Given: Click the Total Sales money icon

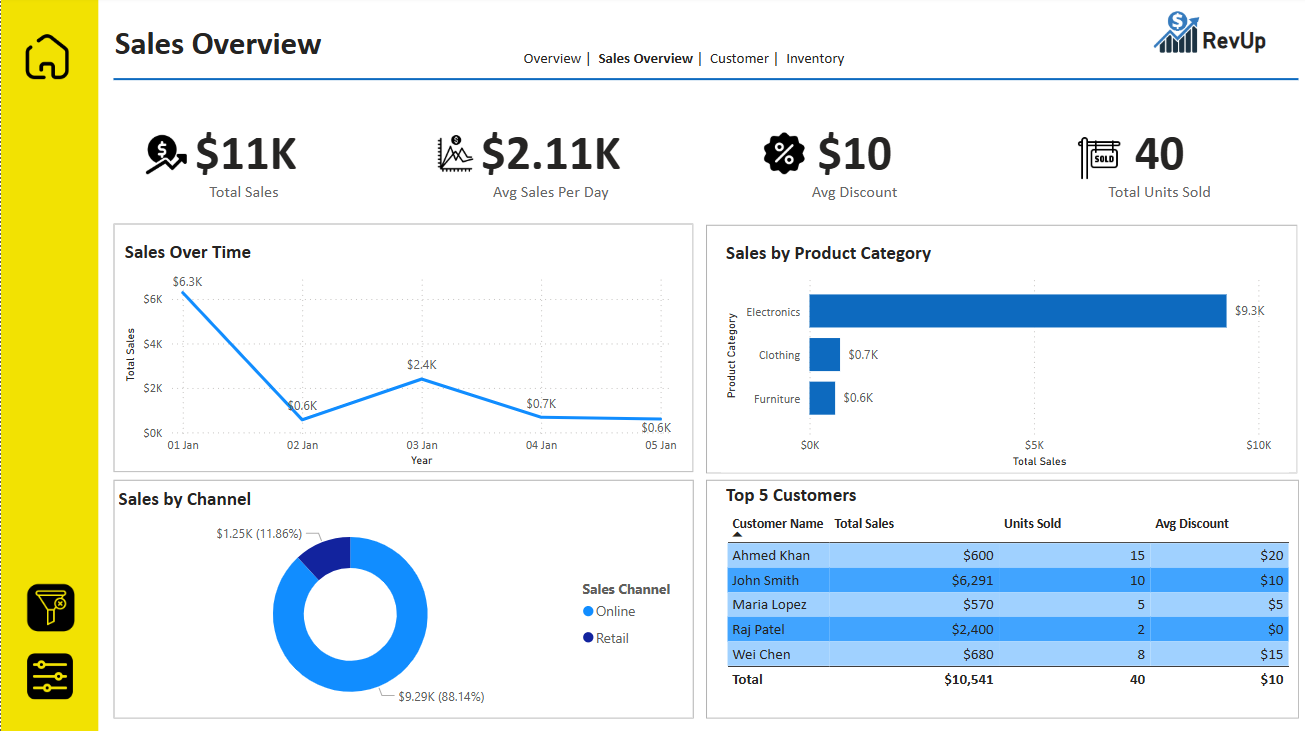Looking at the screenshot, I should pyautogui.click(x=163, y=152).
